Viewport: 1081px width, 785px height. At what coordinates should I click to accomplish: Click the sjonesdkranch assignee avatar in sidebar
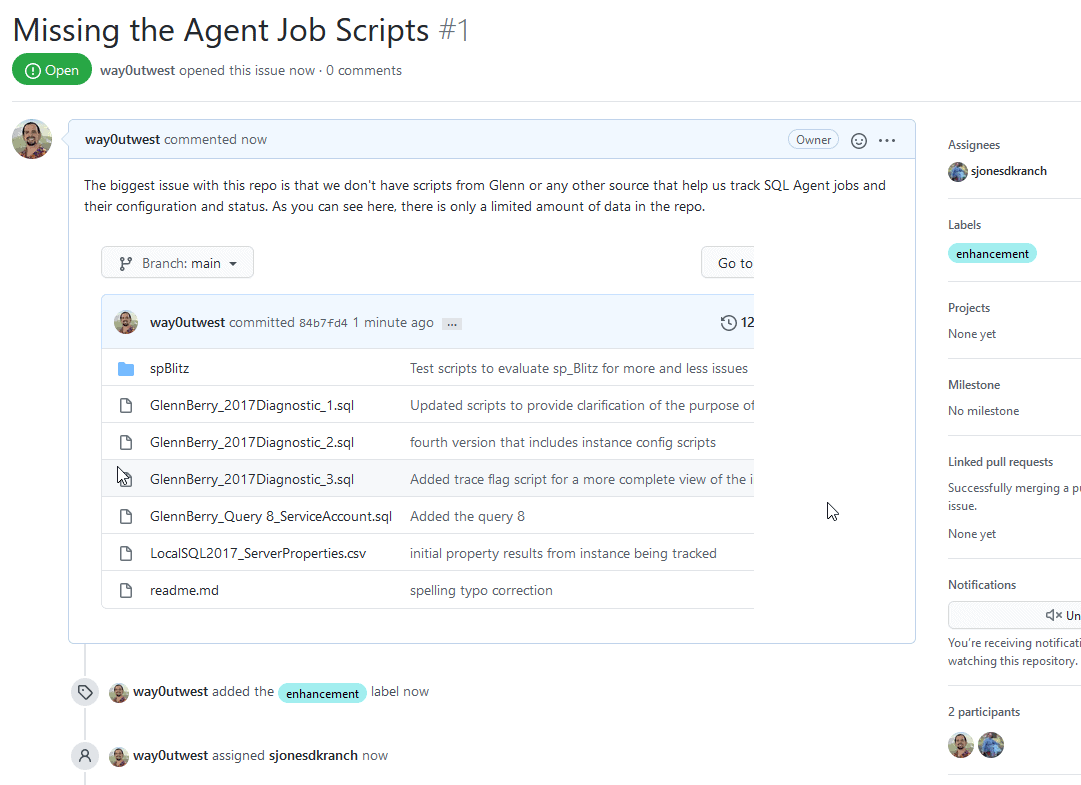[x=958, y=171]
